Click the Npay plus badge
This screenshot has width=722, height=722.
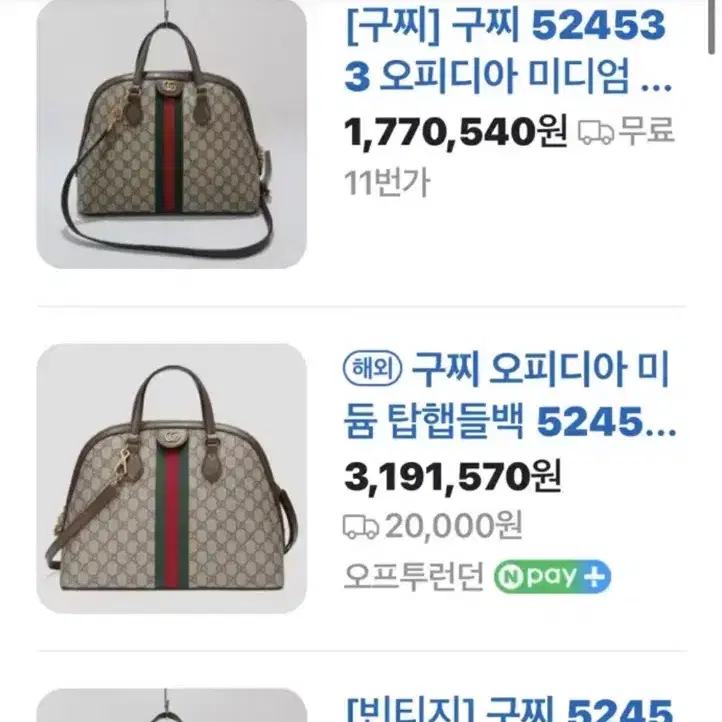(552, 576)
